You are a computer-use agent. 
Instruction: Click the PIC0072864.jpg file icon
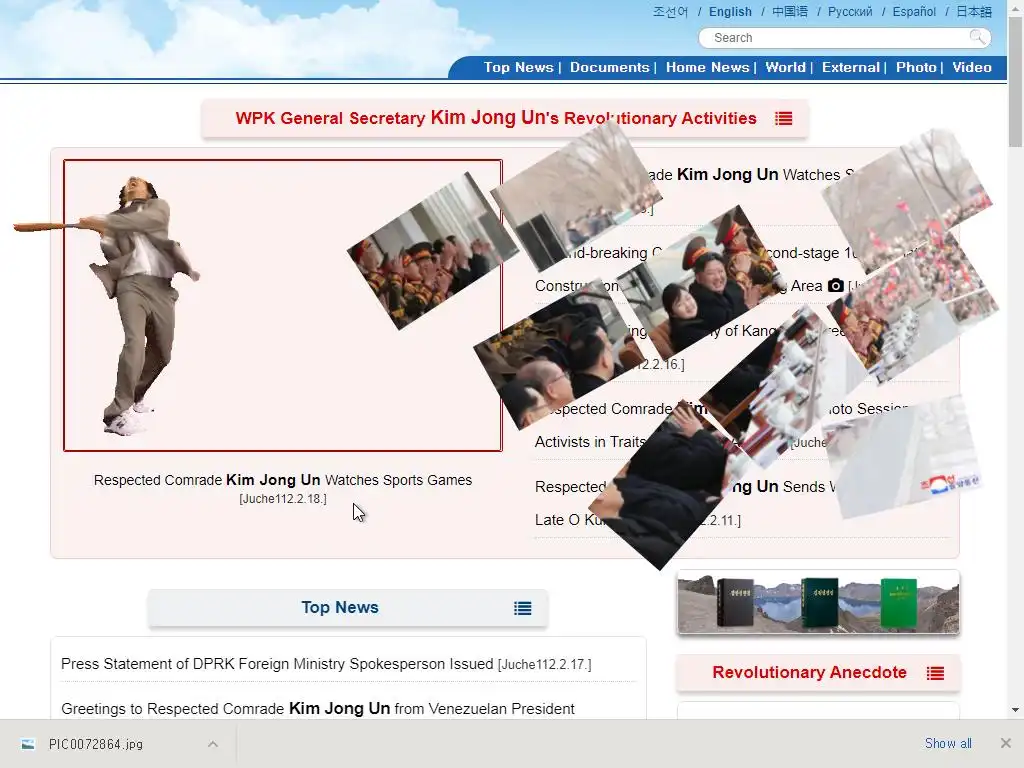pos(27,744)
